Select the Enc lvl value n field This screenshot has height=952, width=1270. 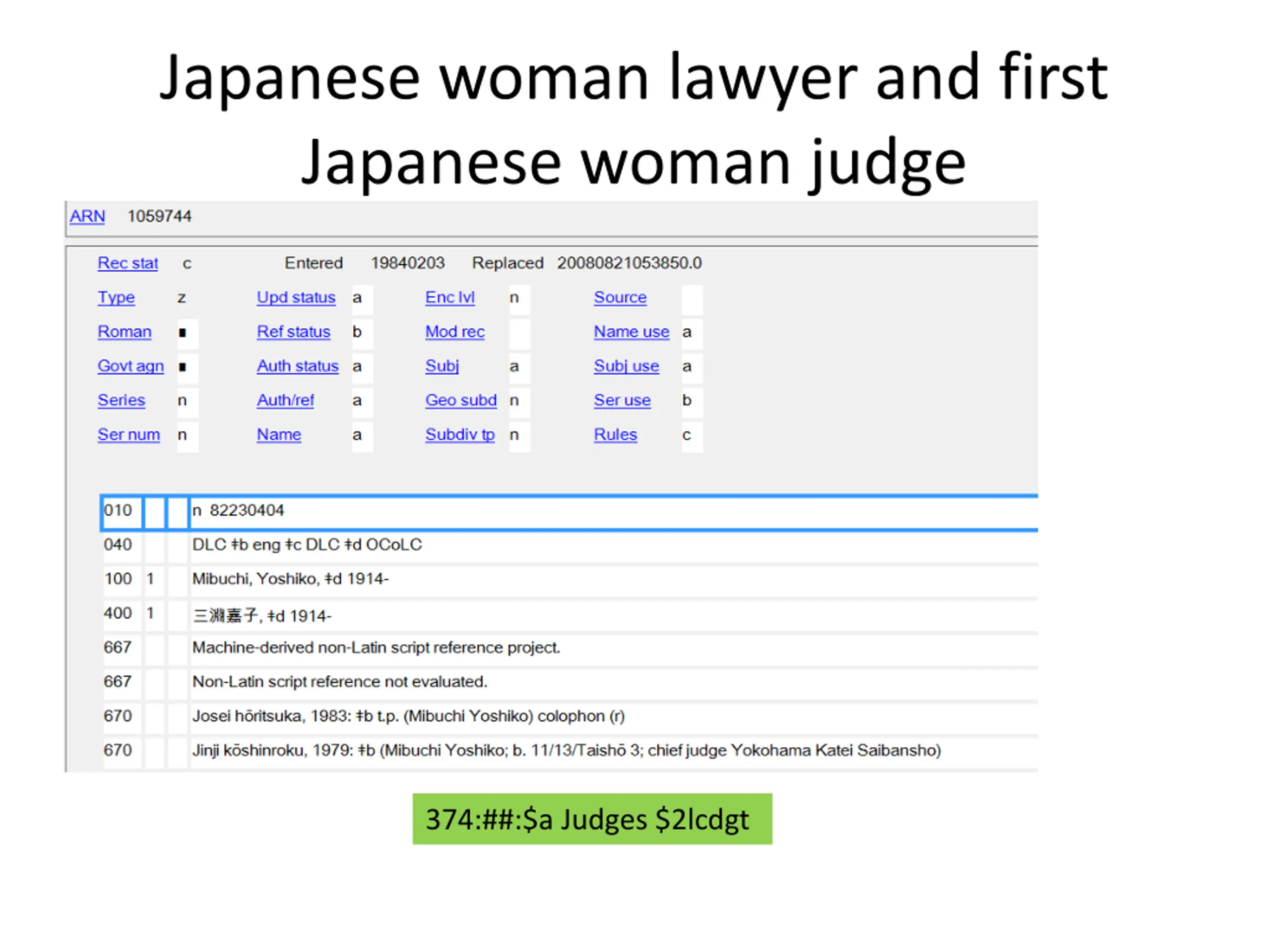pyautogui.click(x=519, y=299)
